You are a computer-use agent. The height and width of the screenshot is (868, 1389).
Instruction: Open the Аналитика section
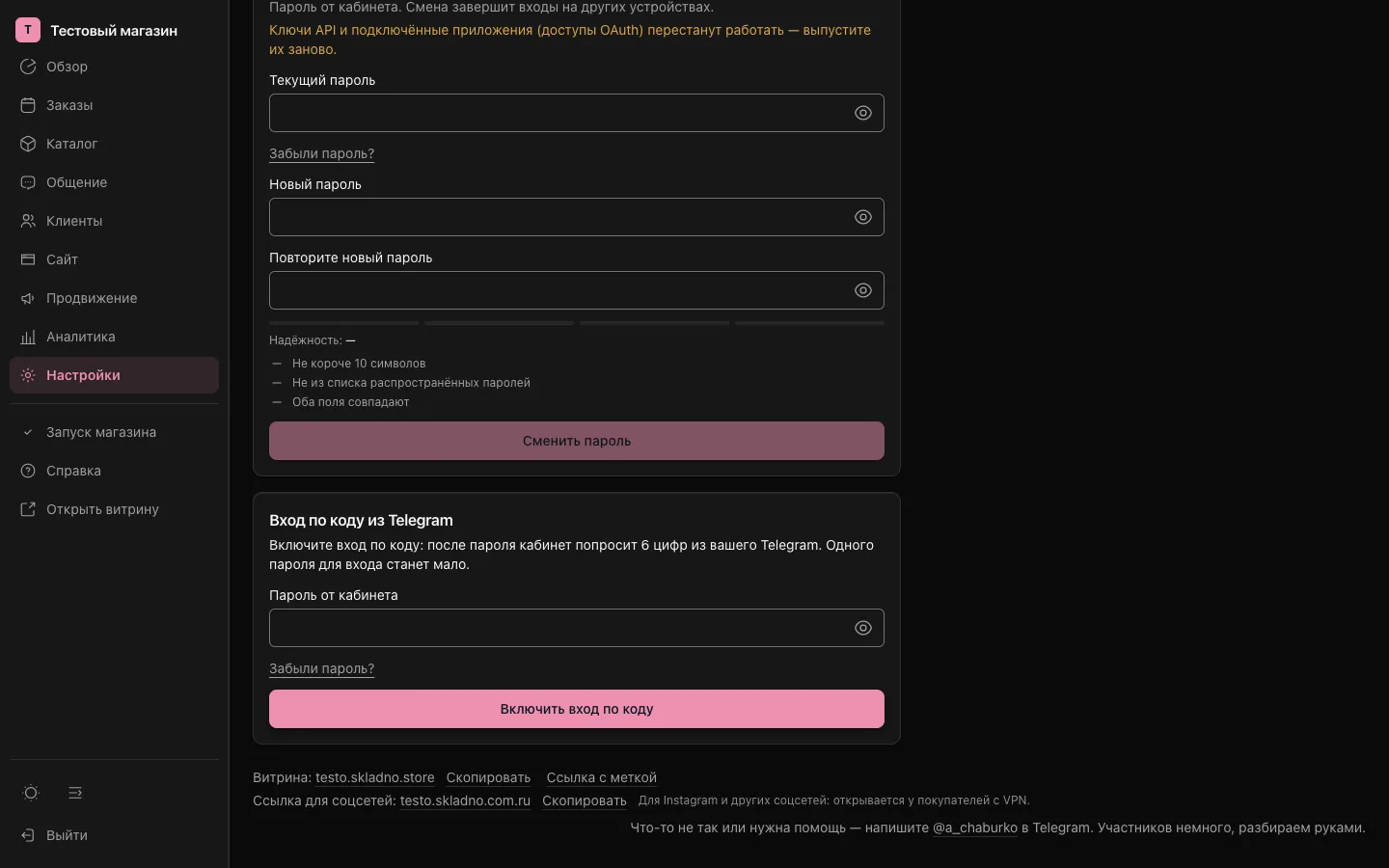coord(114,337)
